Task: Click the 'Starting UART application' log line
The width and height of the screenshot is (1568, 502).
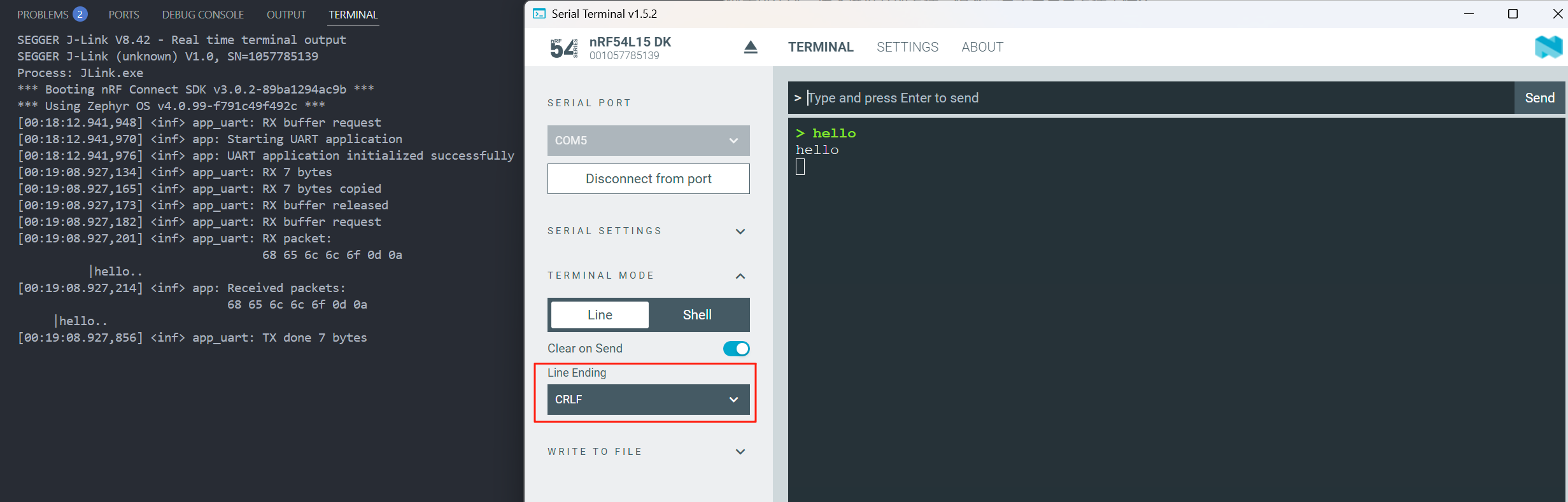Action: [x=210, y=139]
